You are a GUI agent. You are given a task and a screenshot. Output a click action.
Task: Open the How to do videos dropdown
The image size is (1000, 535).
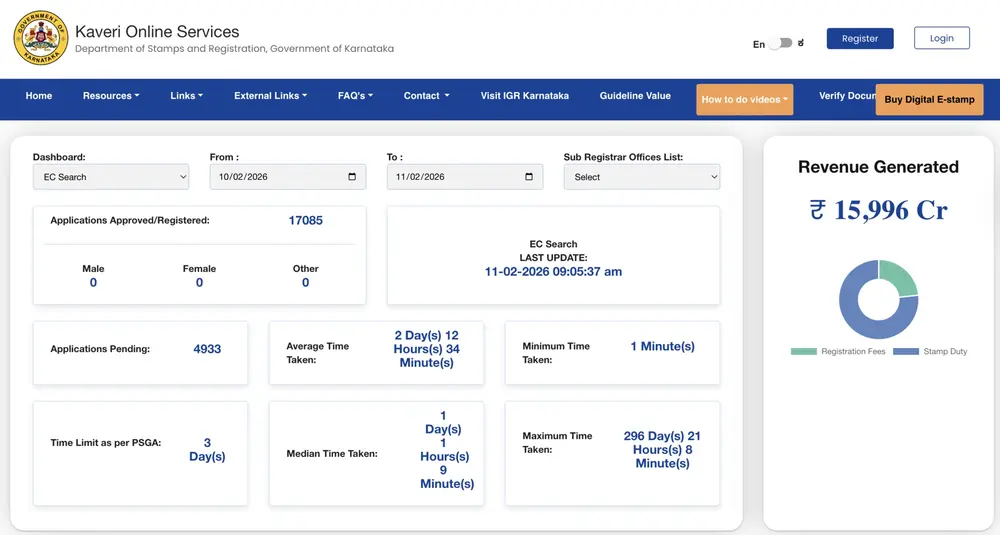click(x=745, y=100)
